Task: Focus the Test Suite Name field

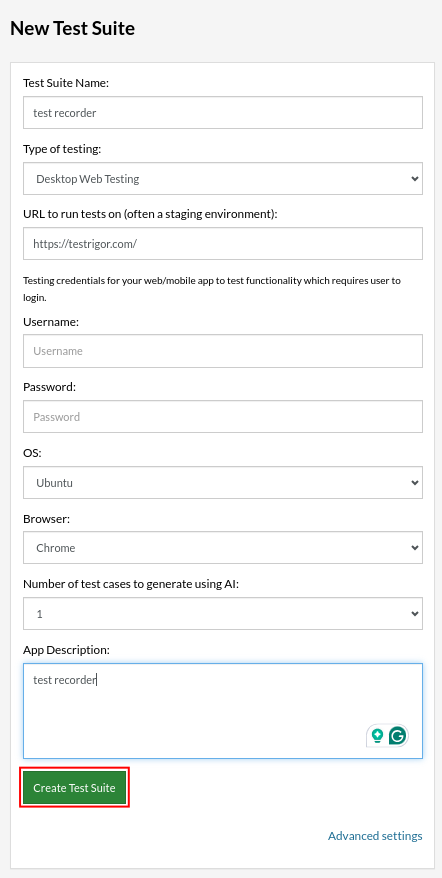Action: pyautogui.click(x=223, y=113)
